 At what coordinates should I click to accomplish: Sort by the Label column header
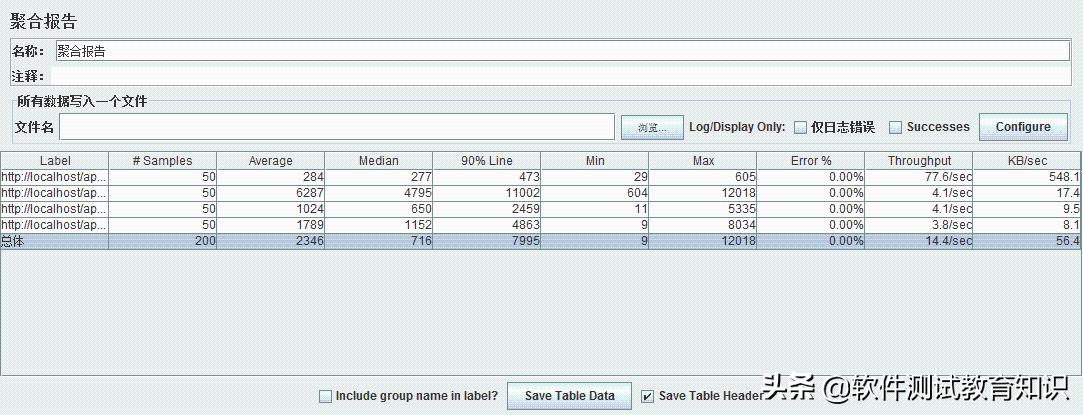[x=55, y=161]
